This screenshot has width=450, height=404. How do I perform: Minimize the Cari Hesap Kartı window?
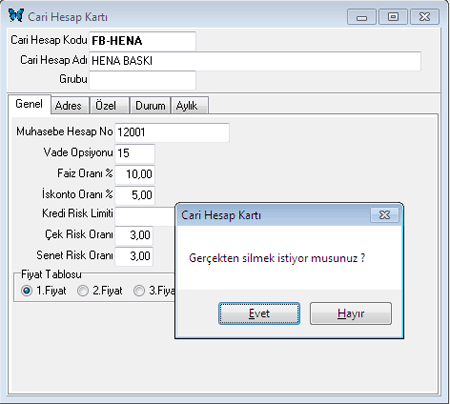(x=362, y=17)
